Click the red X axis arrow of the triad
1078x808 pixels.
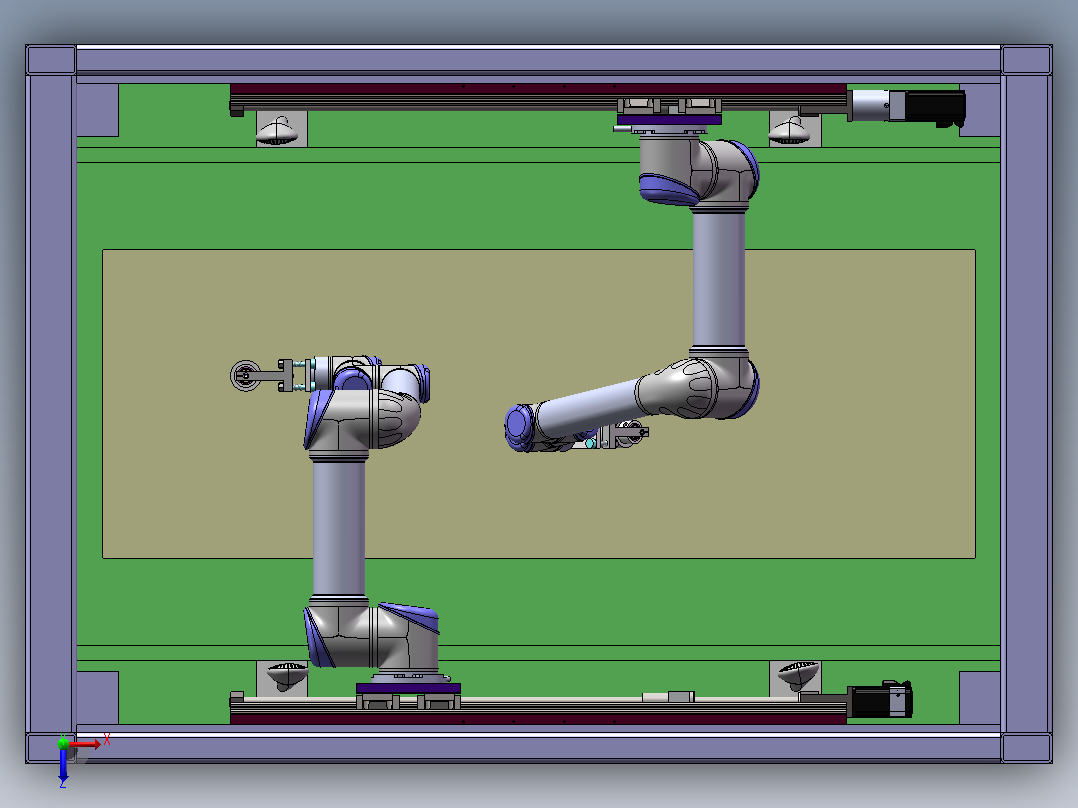pyautogui.click(x=85, y=744)
